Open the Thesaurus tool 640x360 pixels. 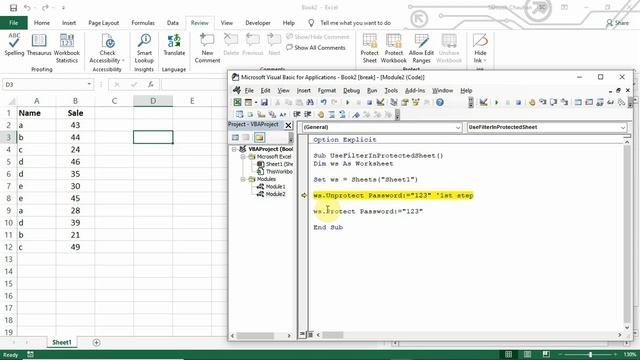(x=39, y=45)
